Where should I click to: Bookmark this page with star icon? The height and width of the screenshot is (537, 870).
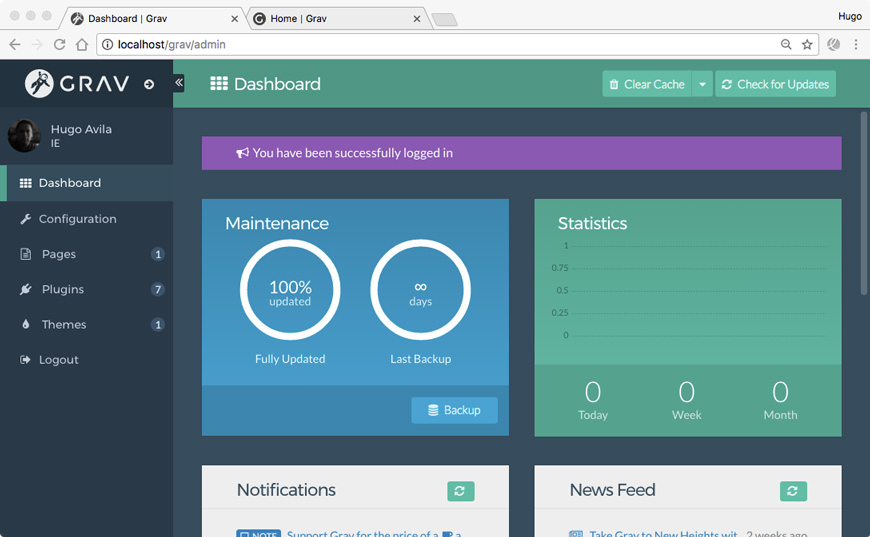(x=807, y=44)
